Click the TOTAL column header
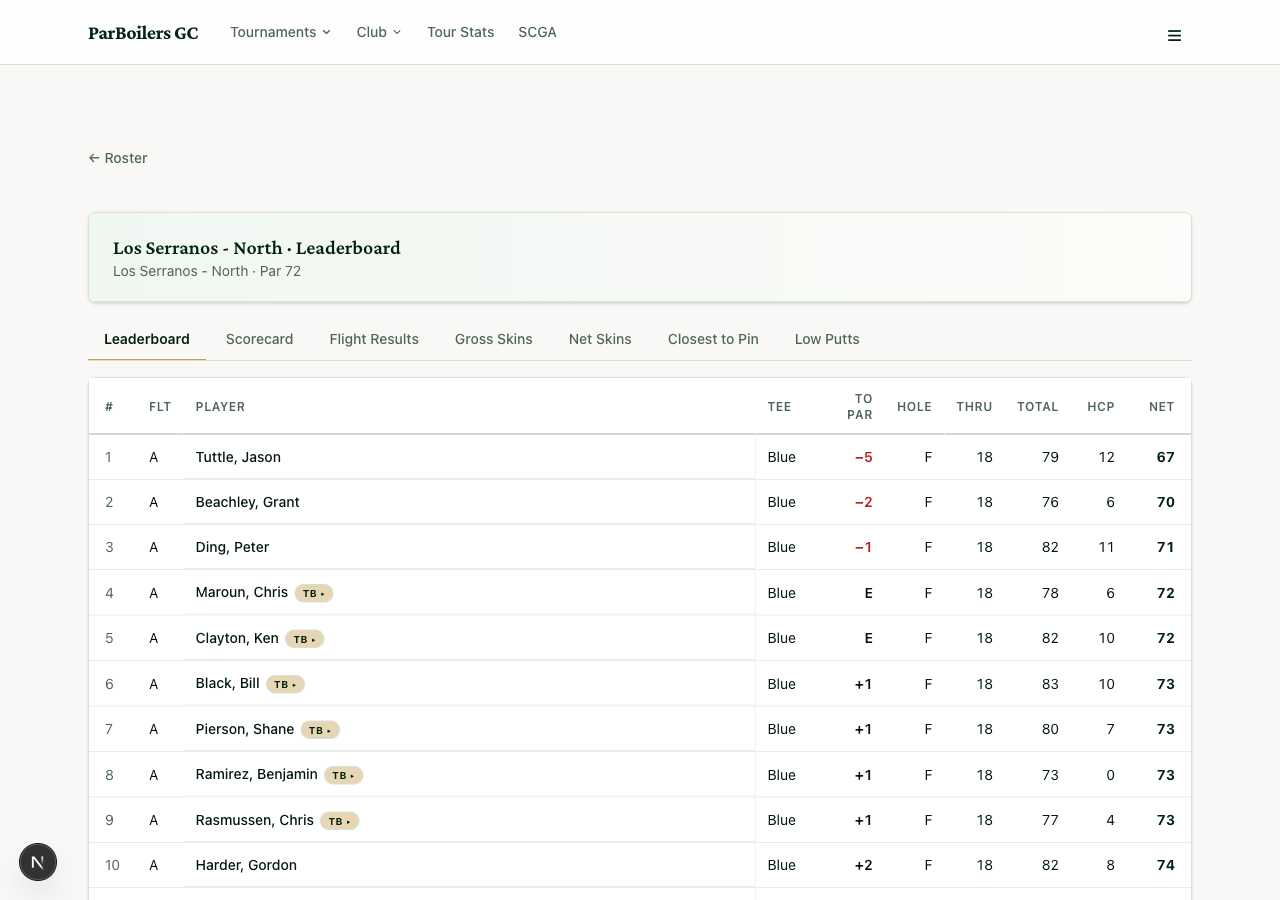The width and height of the screenshot is (1280, 900). [x=1038, y=407]
